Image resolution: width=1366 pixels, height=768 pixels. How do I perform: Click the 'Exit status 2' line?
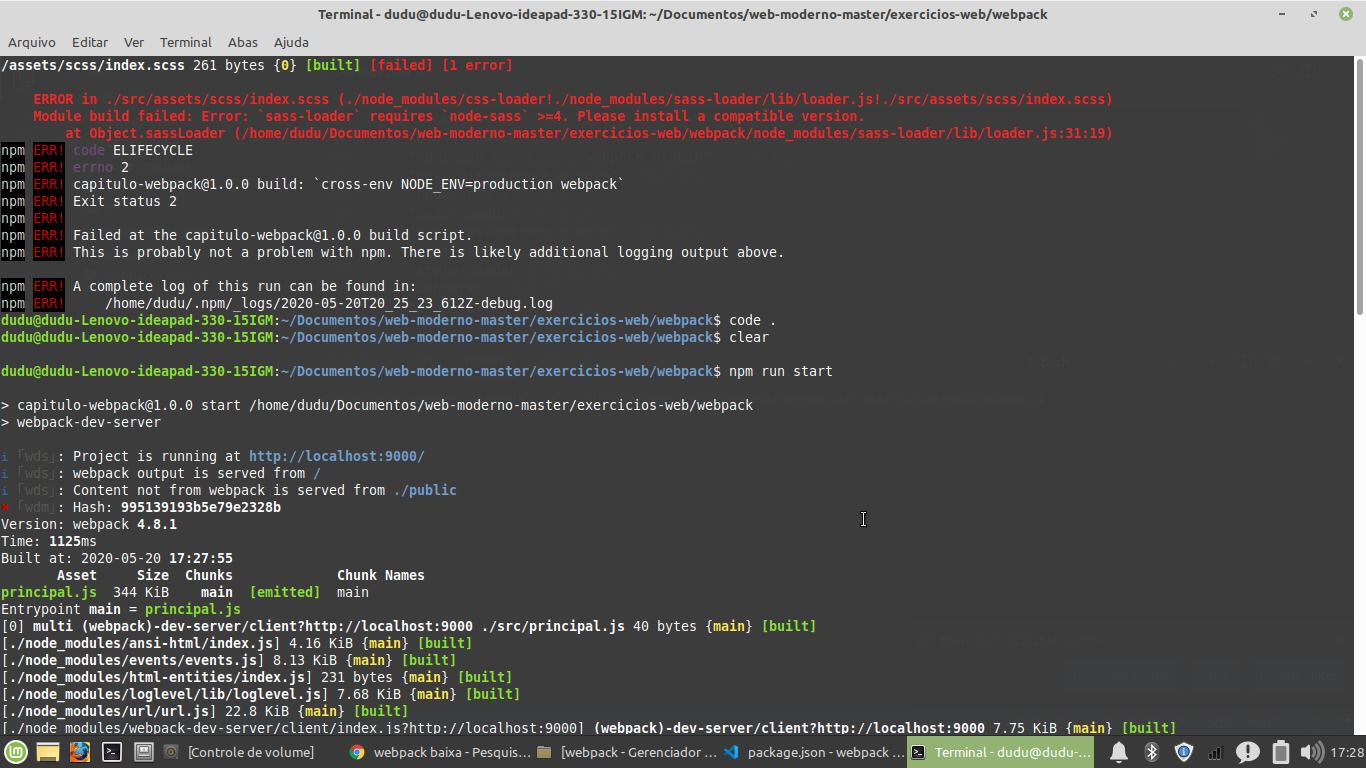coord(125,201)
